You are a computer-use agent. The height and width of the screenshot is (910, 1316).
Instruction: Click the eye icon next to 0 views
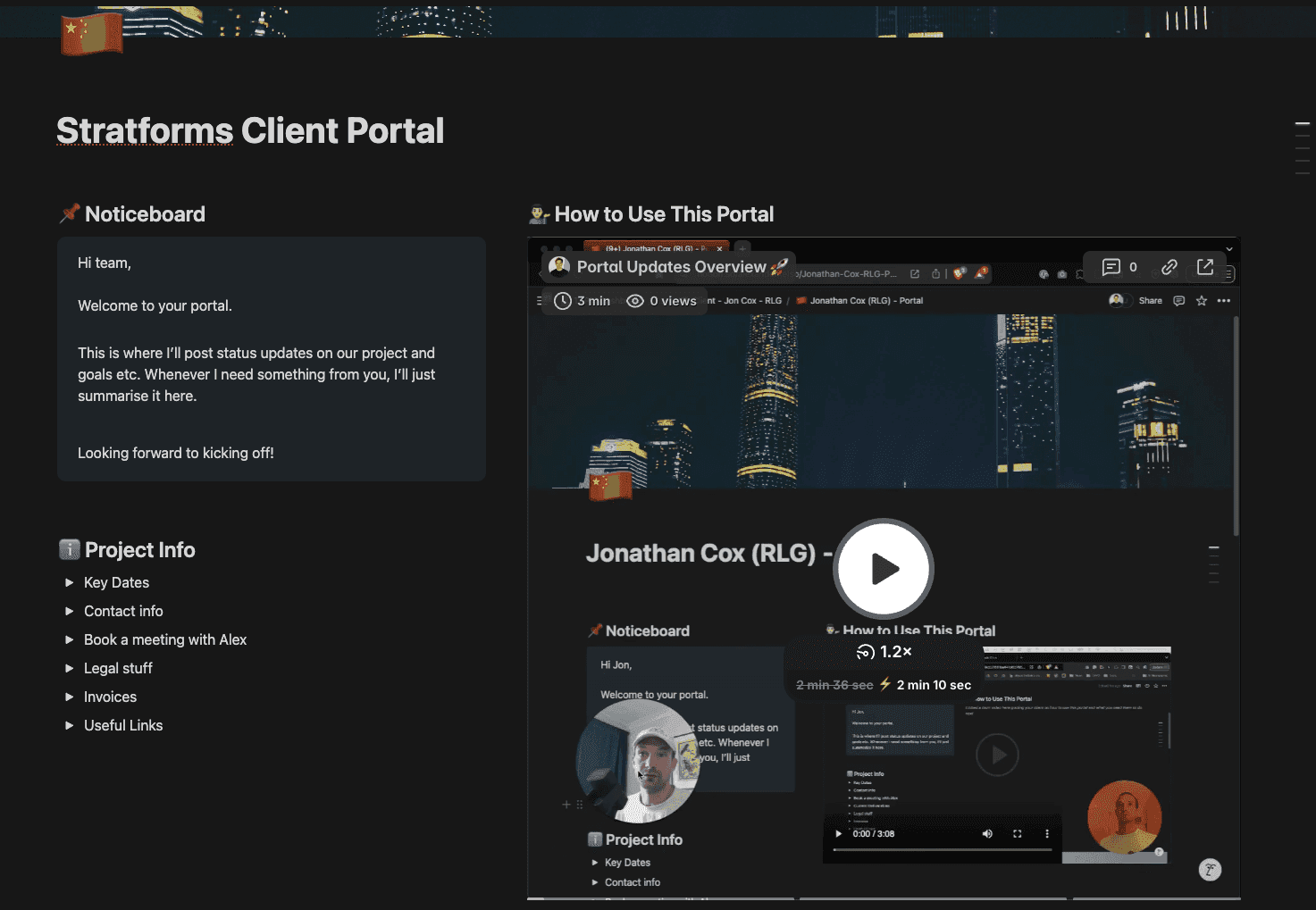pos(635,301)
